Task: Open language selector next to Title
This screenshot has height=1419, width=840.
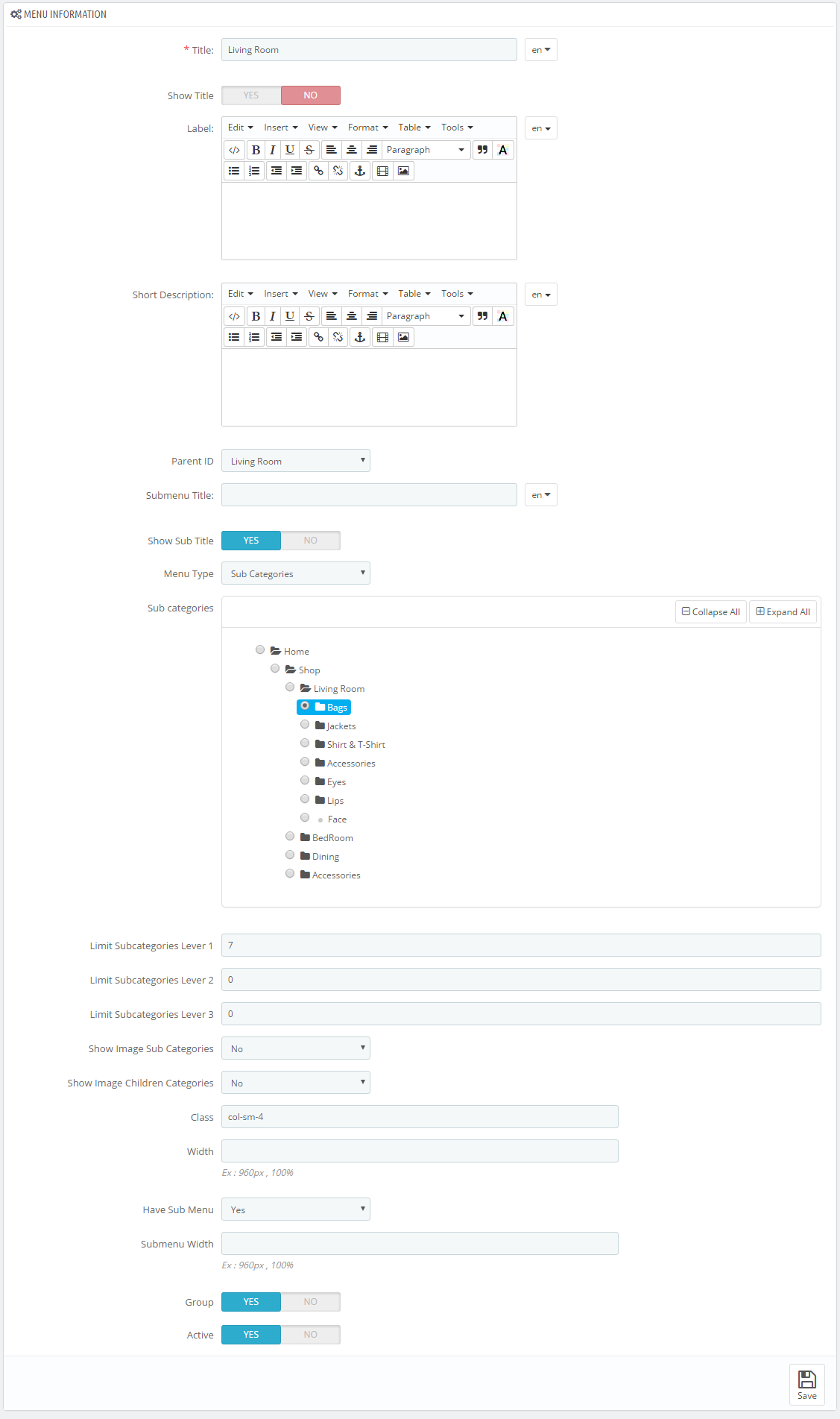Action: coord(541,50)
